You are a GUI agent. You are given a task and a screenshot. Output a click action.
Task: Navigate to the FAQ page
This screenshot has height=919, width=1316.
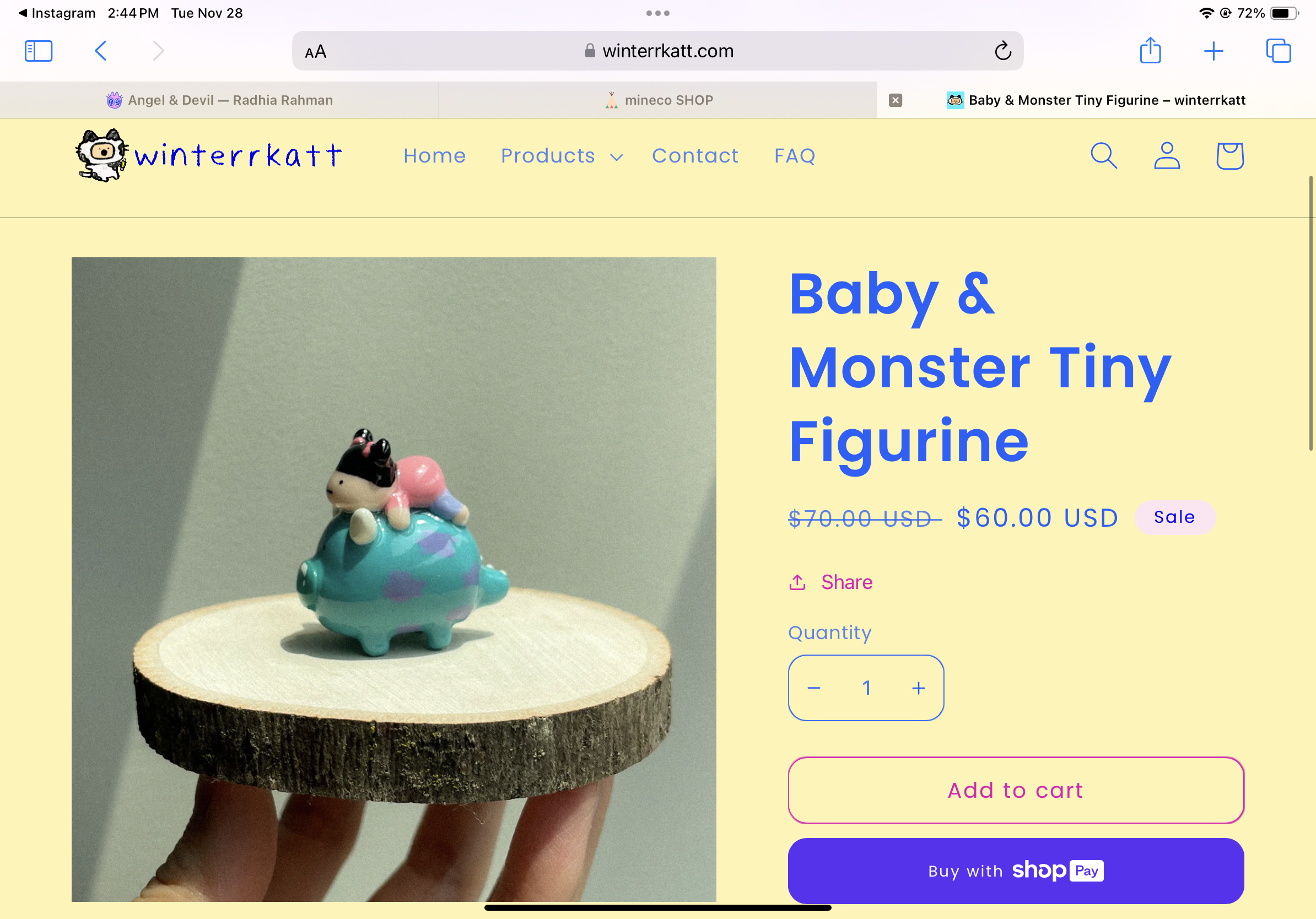click(x=795, y=155)
